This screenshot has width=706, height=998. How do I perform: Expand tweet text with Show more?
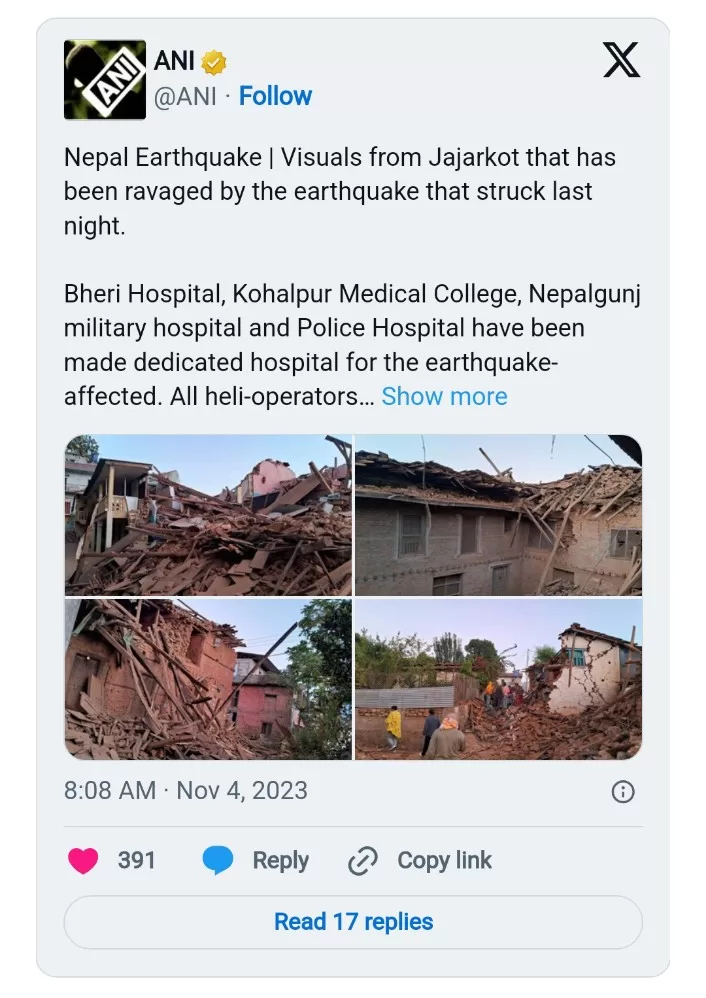pyautogui.click(x=444, y=396)
